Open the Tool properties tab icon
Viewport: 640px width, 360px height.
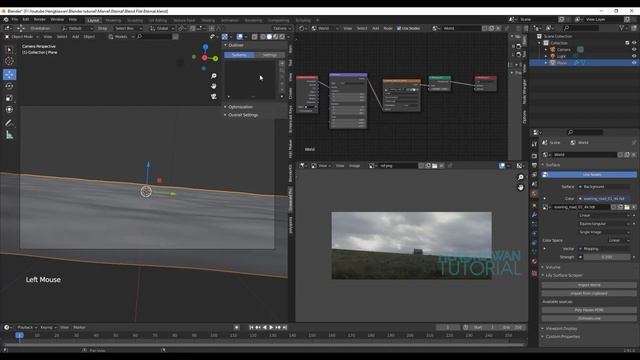tap(534, 144)
